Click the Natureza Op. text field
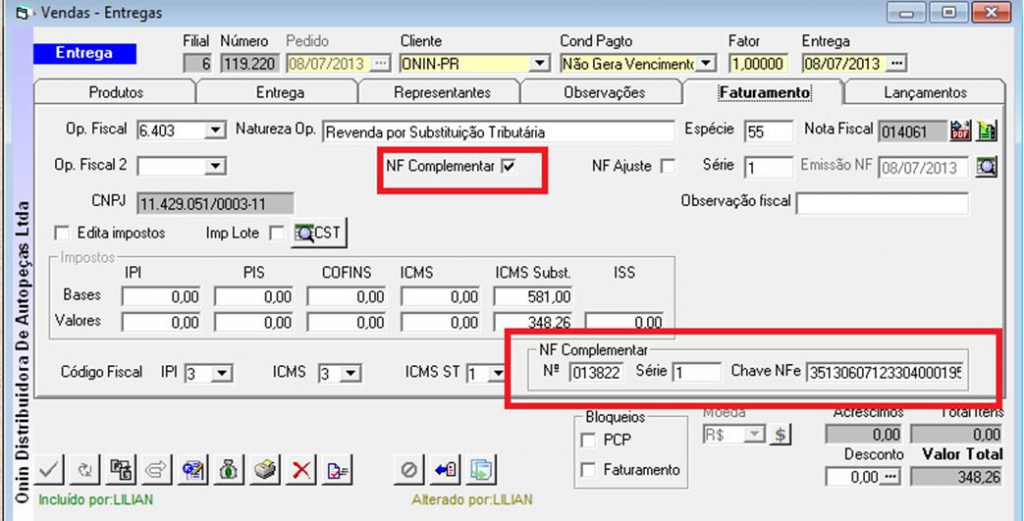The image size is (1024, 521). click(x=499, y=131)
